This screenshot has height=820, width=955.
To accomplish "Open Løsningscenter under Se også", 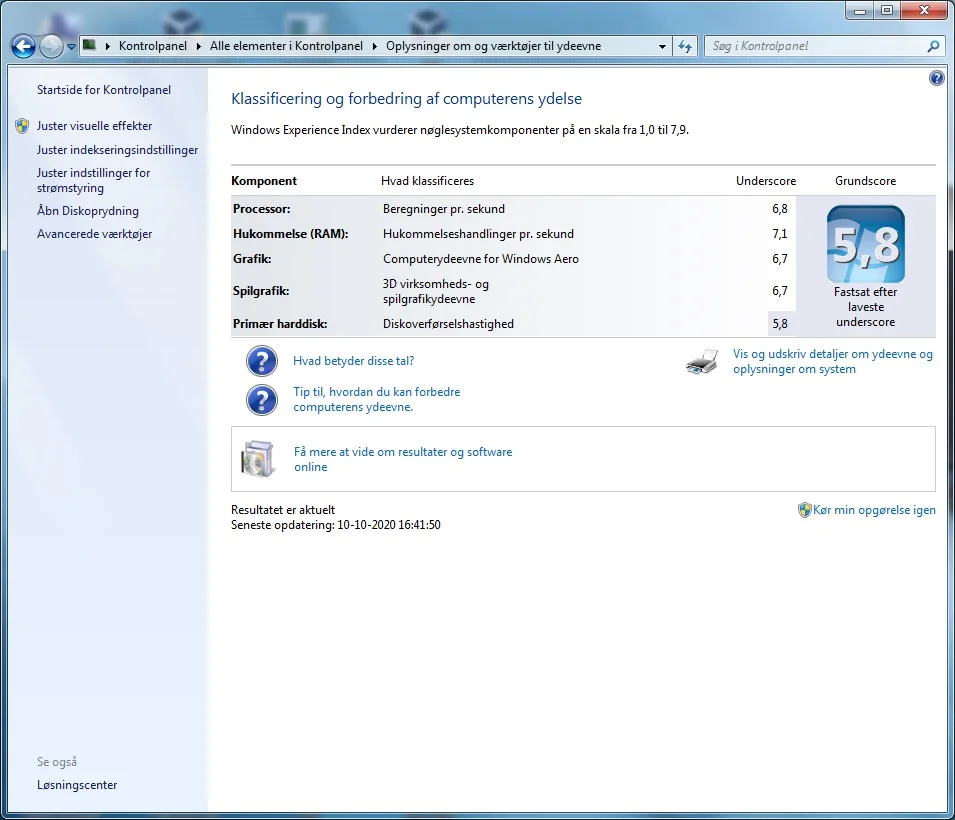I will [x=77, y=785].
